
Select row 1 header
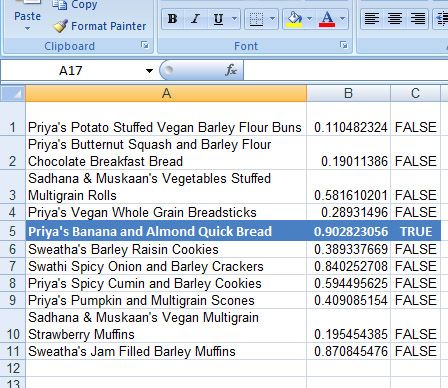click(13, 119)
